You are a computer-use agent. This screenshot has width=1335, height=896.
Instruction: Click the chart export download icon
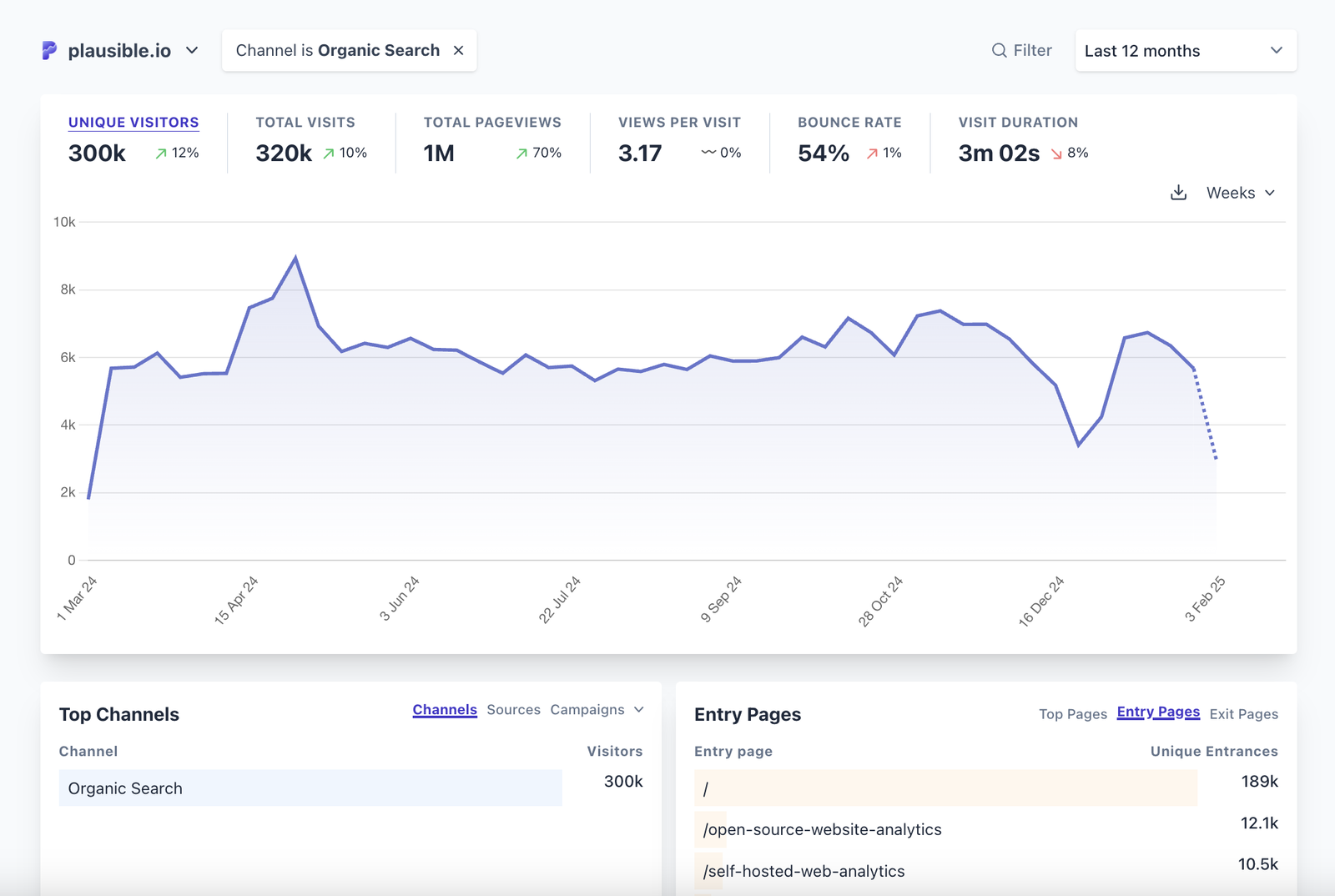(x=1178, y=192)
